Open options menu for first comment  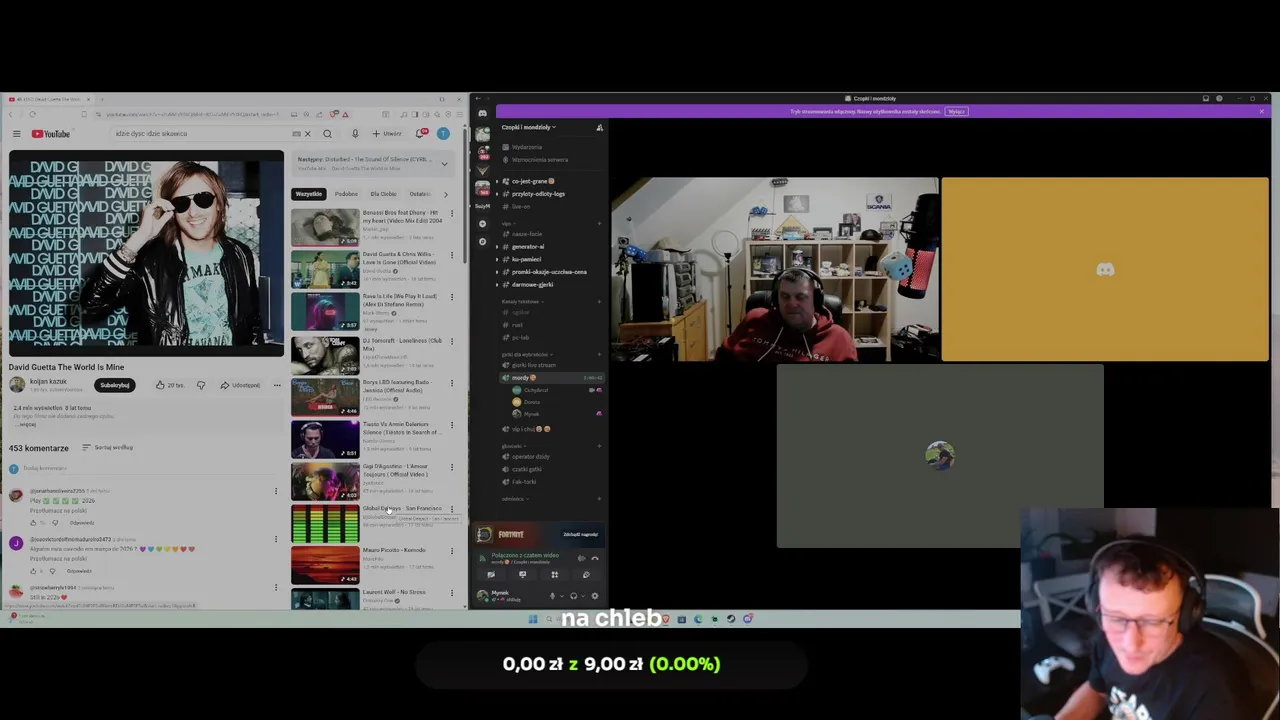[x=275, y=491]
